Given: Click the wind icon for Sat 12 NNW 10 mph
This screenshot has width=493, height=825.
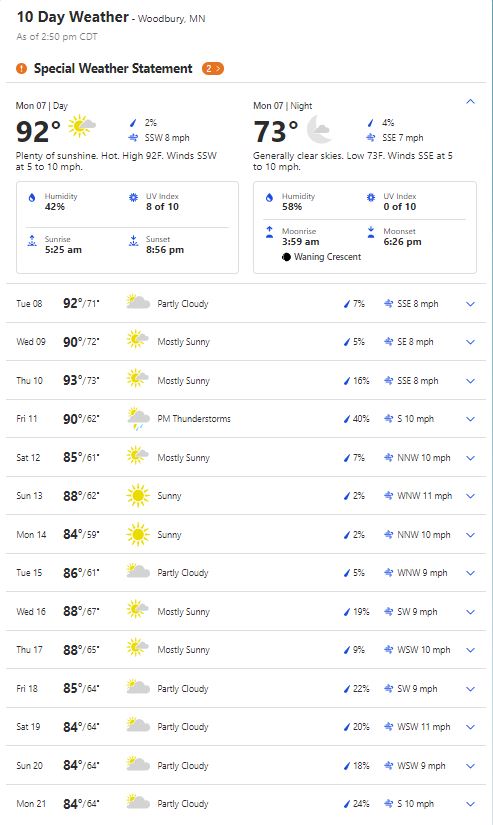Looking at the screenshot, I should coord(388,458).
